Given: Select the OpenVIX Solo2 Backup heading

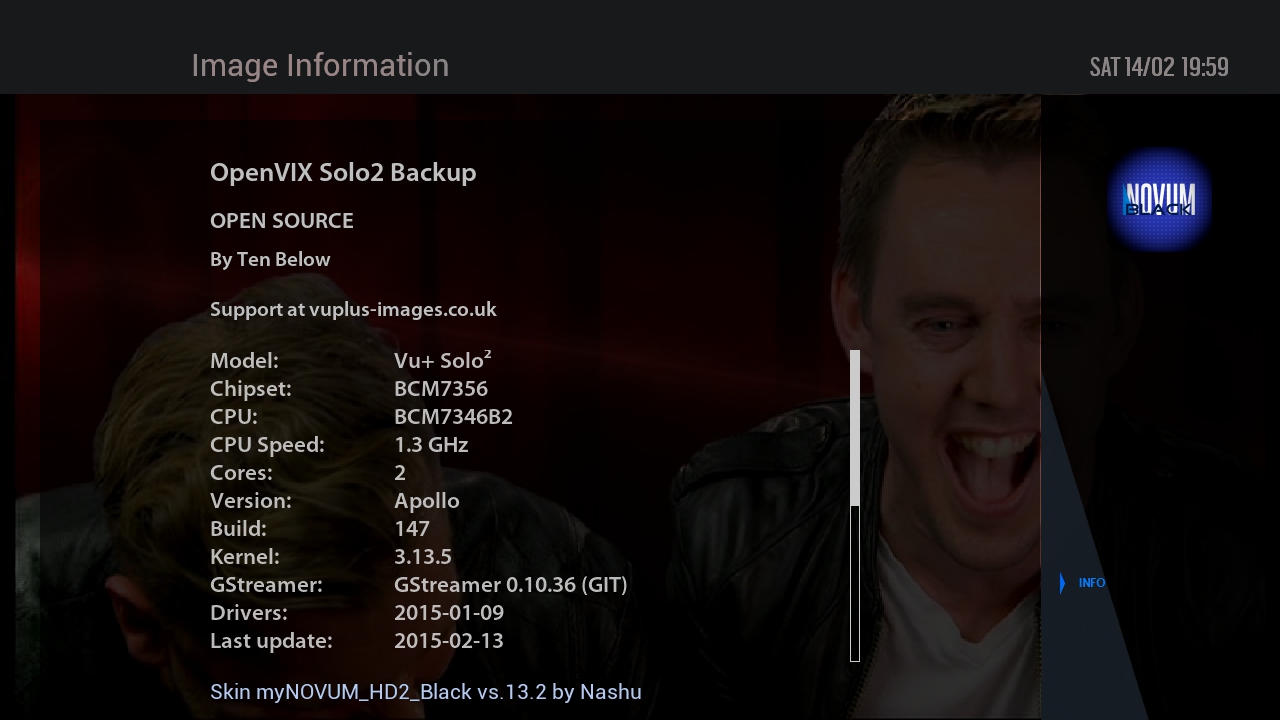Looking at the screenshot, I should point(343,172).
